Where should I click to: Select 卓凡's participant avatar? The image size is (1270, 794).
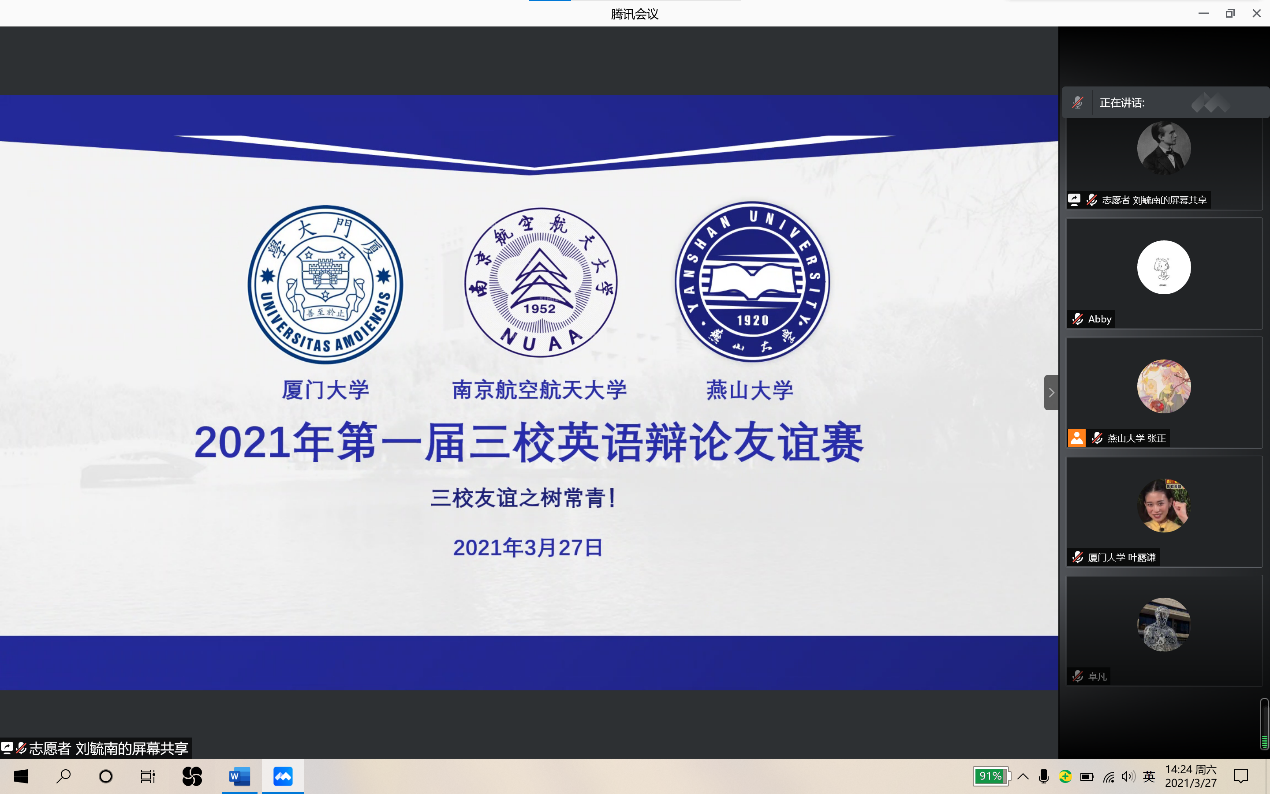click(1163, 624)
